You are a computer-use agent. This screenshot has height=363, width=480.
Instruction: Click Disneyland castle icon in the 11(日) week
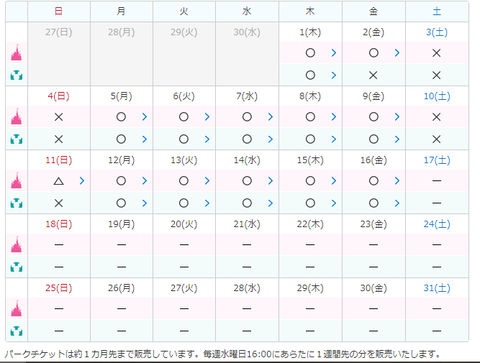[16, 181]
